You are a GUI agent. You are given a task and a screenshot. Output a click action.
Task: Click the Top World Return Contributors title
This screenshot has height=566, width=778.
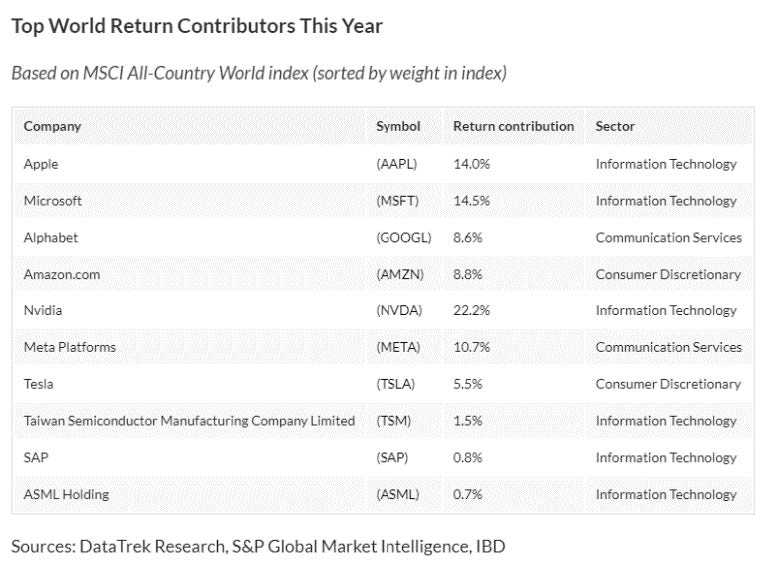[197, 26]
